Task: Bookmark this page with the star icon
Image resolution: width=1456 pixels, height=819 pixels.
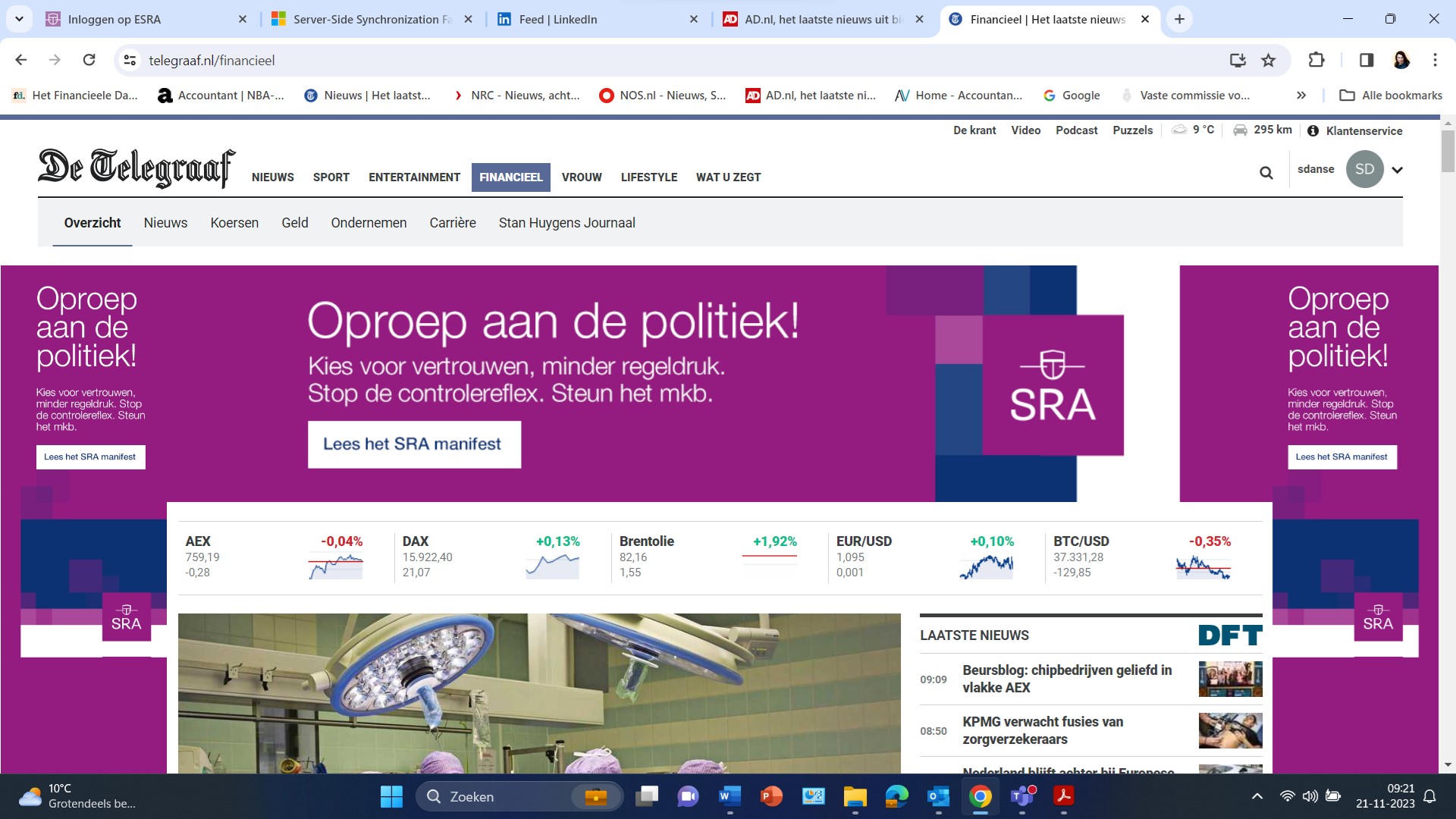Action: 1269,60
